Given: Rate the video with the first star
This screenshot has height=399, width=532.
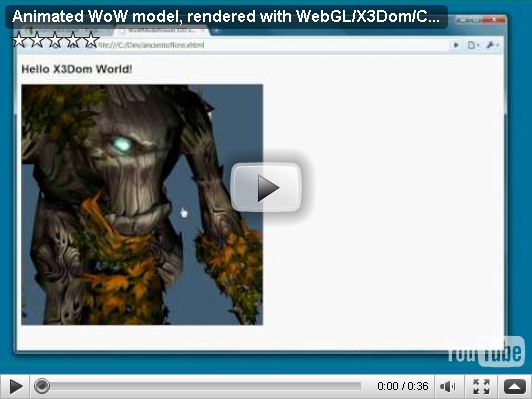Looking at the screenshot, I should 19,40.
